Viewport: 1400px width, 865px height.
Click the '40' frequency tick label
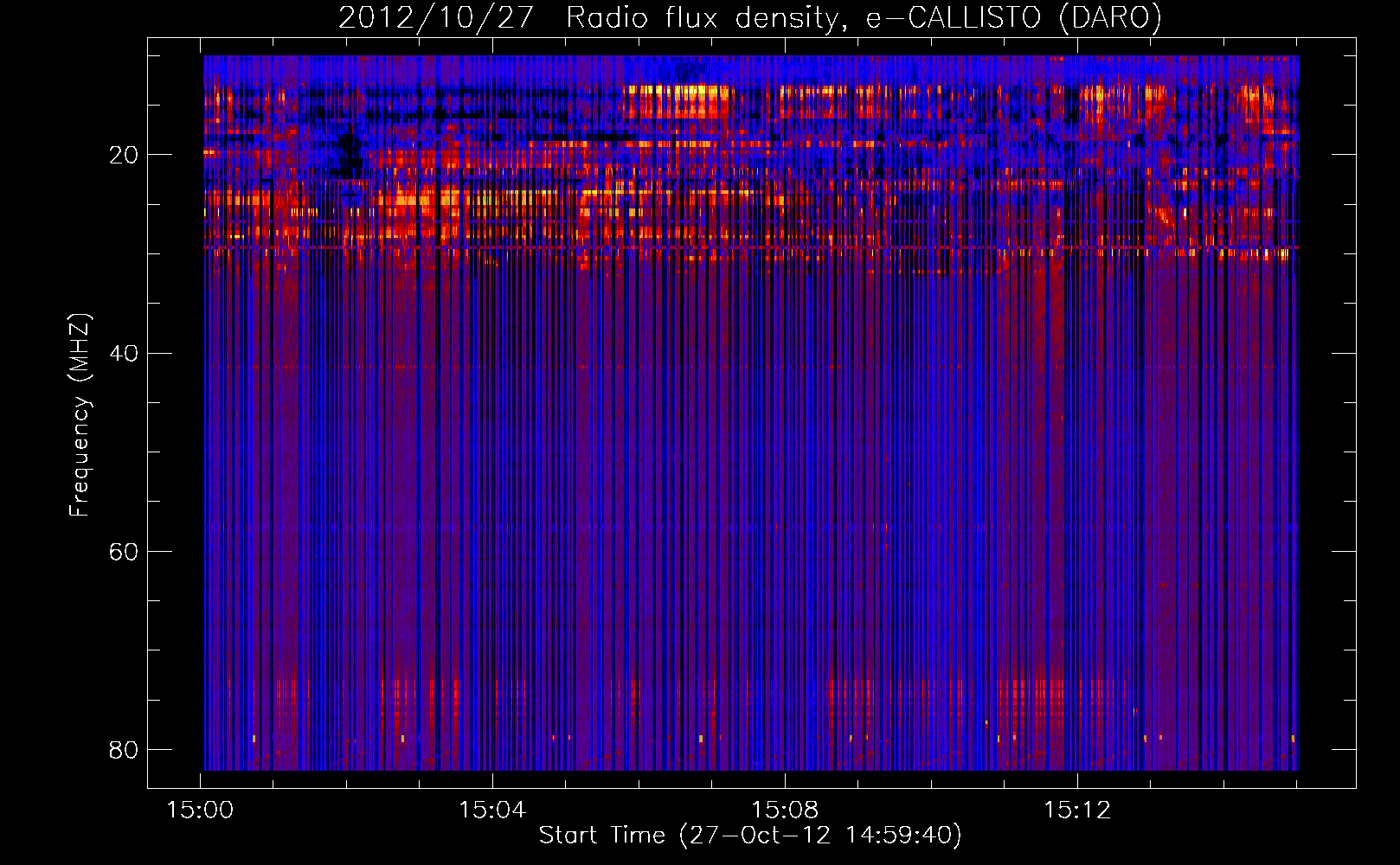124,353
